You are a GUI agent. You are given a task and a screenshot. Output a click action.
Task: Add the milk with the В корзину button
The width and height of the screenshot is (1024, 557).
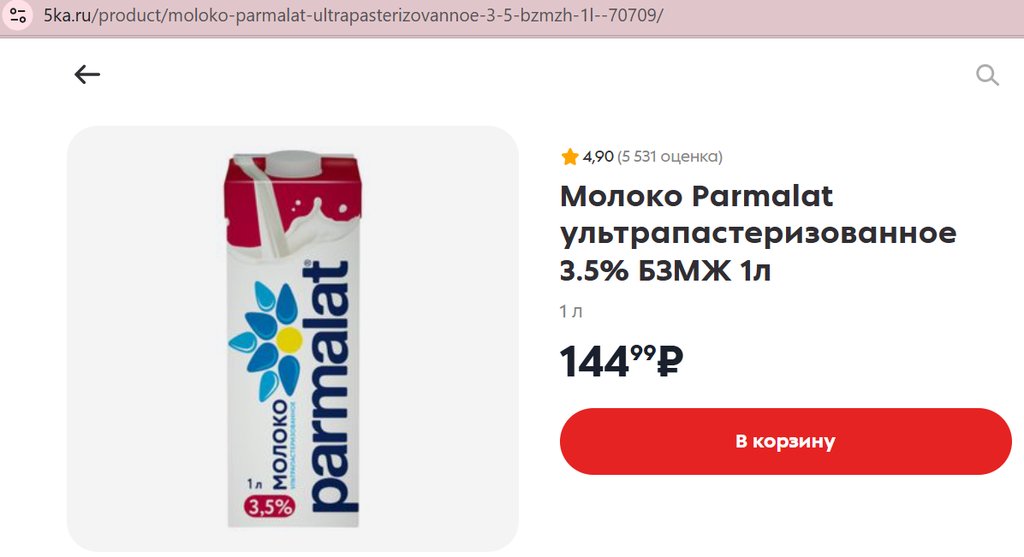(785, 441)
